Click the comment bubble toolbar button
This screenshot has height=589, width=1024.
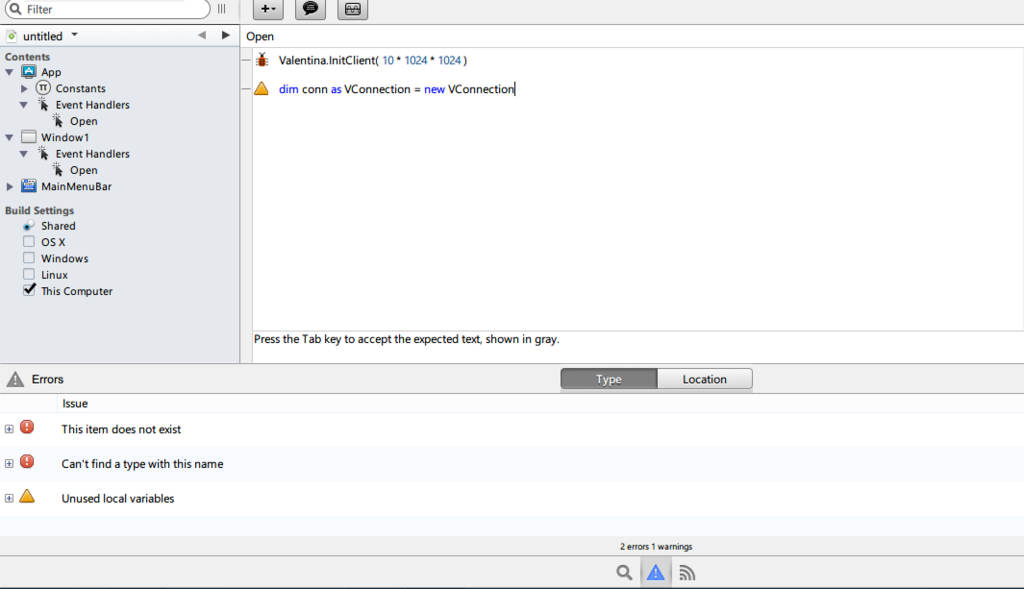pos(310,9)
